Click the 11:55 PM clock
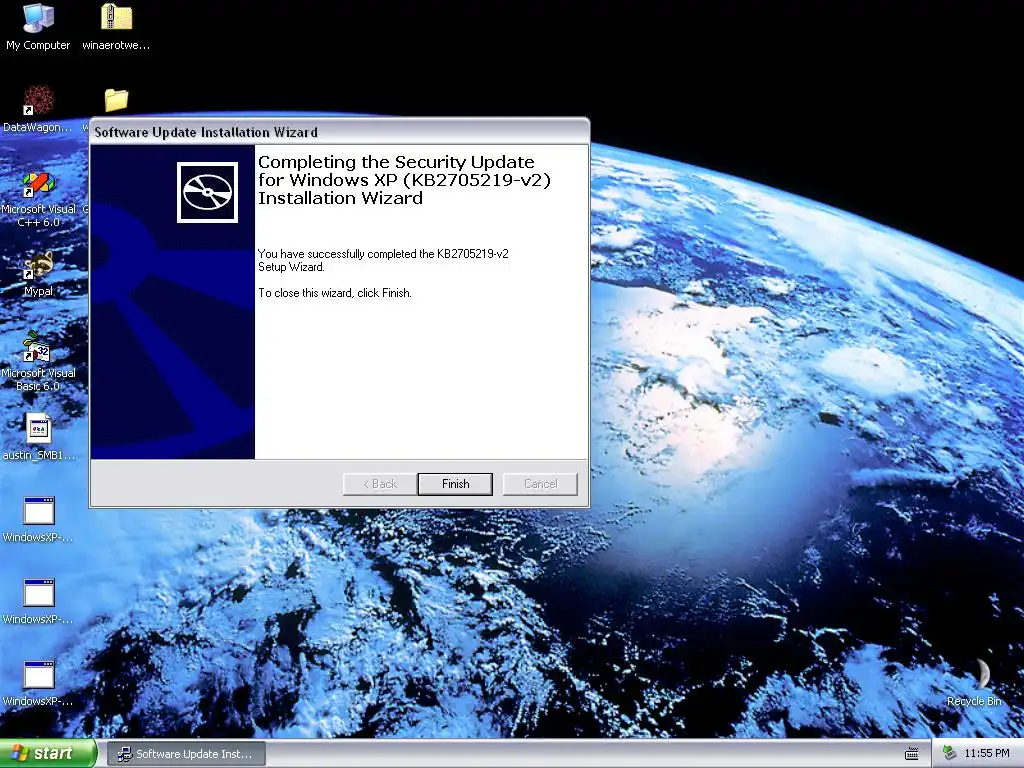 point(986,754)
